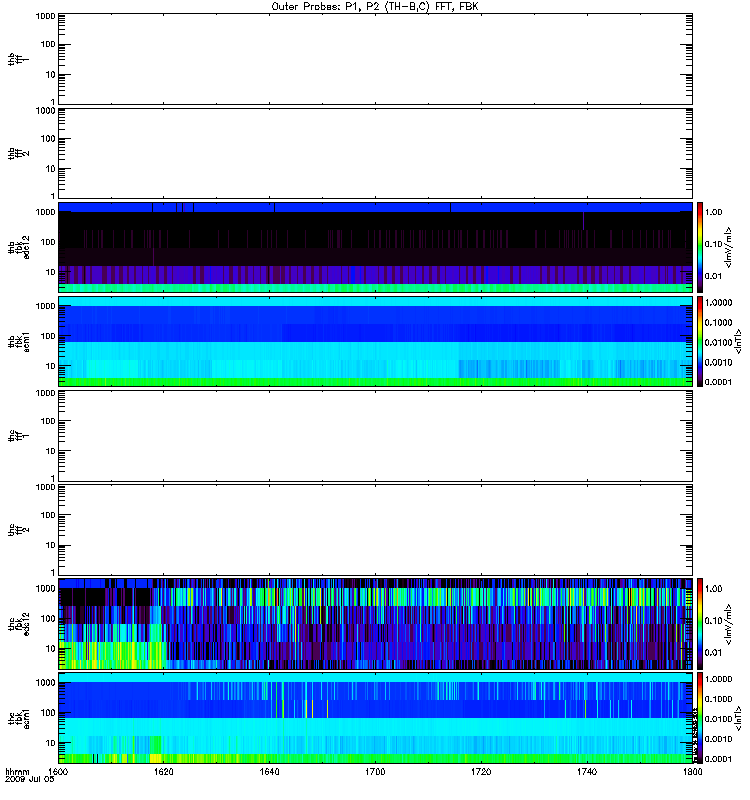
Task: Click inside the thb fbk edc12 spectrogram
Action: [375, 247]
